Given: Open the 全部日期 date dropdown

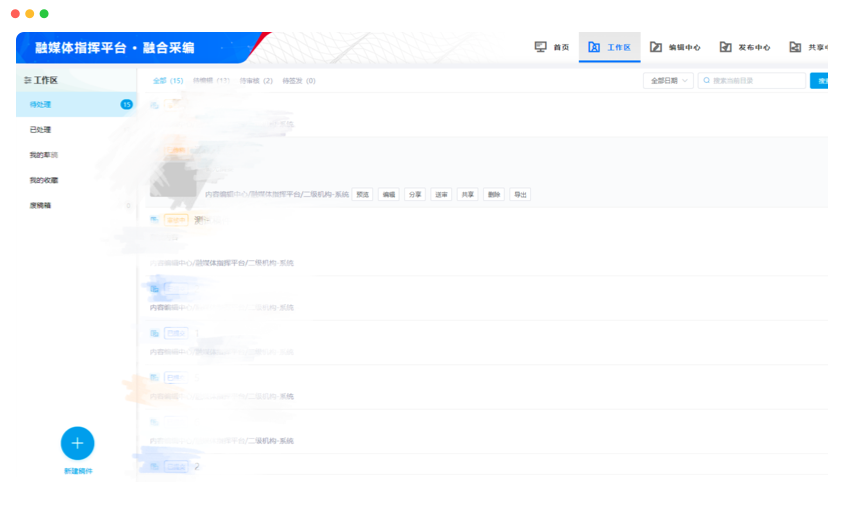Looking at the screenshot, I should (668, 81).
